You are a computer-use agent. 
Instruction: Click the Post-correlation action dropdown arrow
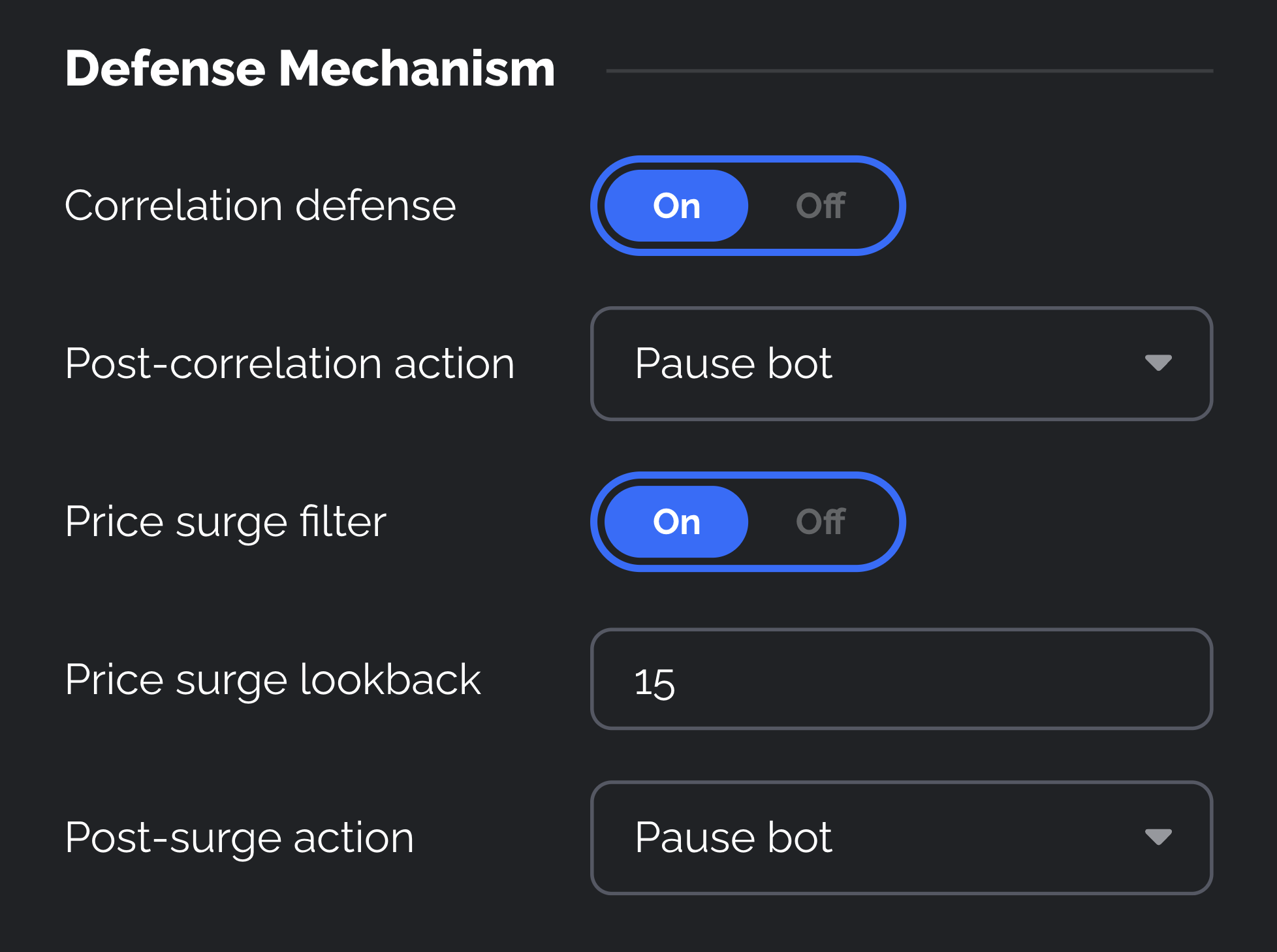click(x=1158, y=363)
